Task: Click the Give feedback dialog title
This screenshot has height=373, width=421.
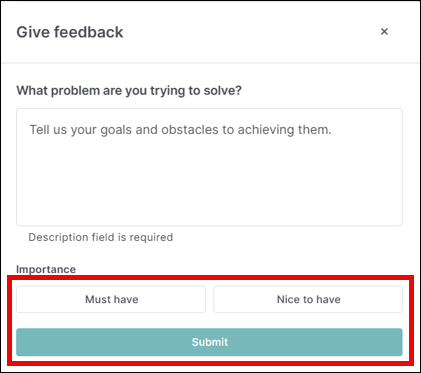Action: 70,32
